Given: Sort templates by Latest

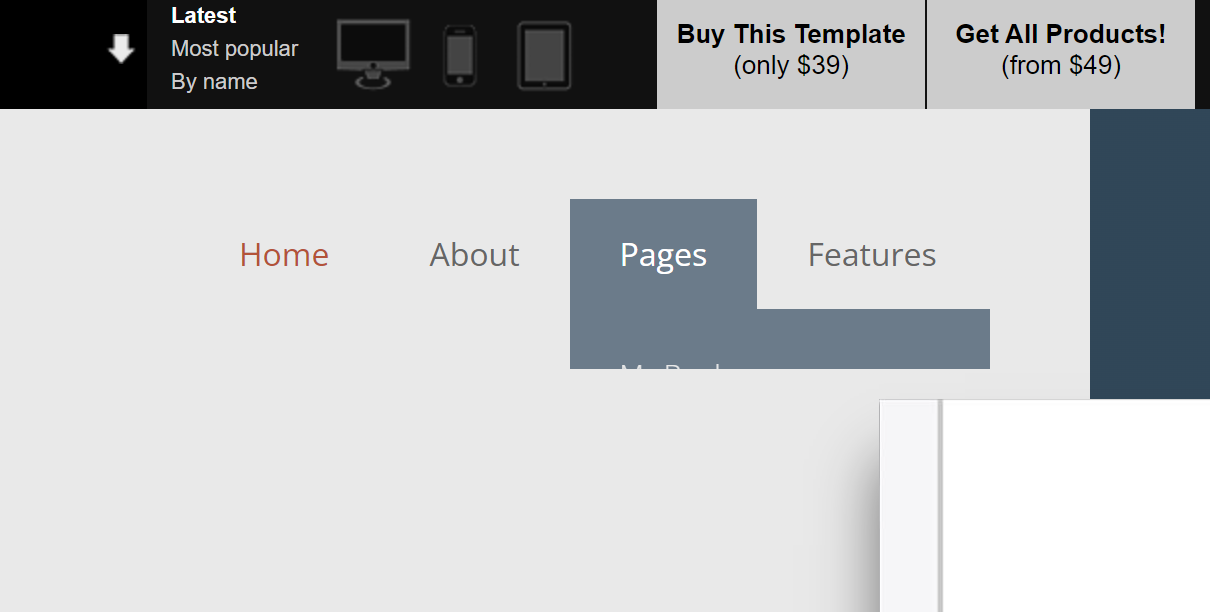Looking at the screenshot, I should point(204,16).
